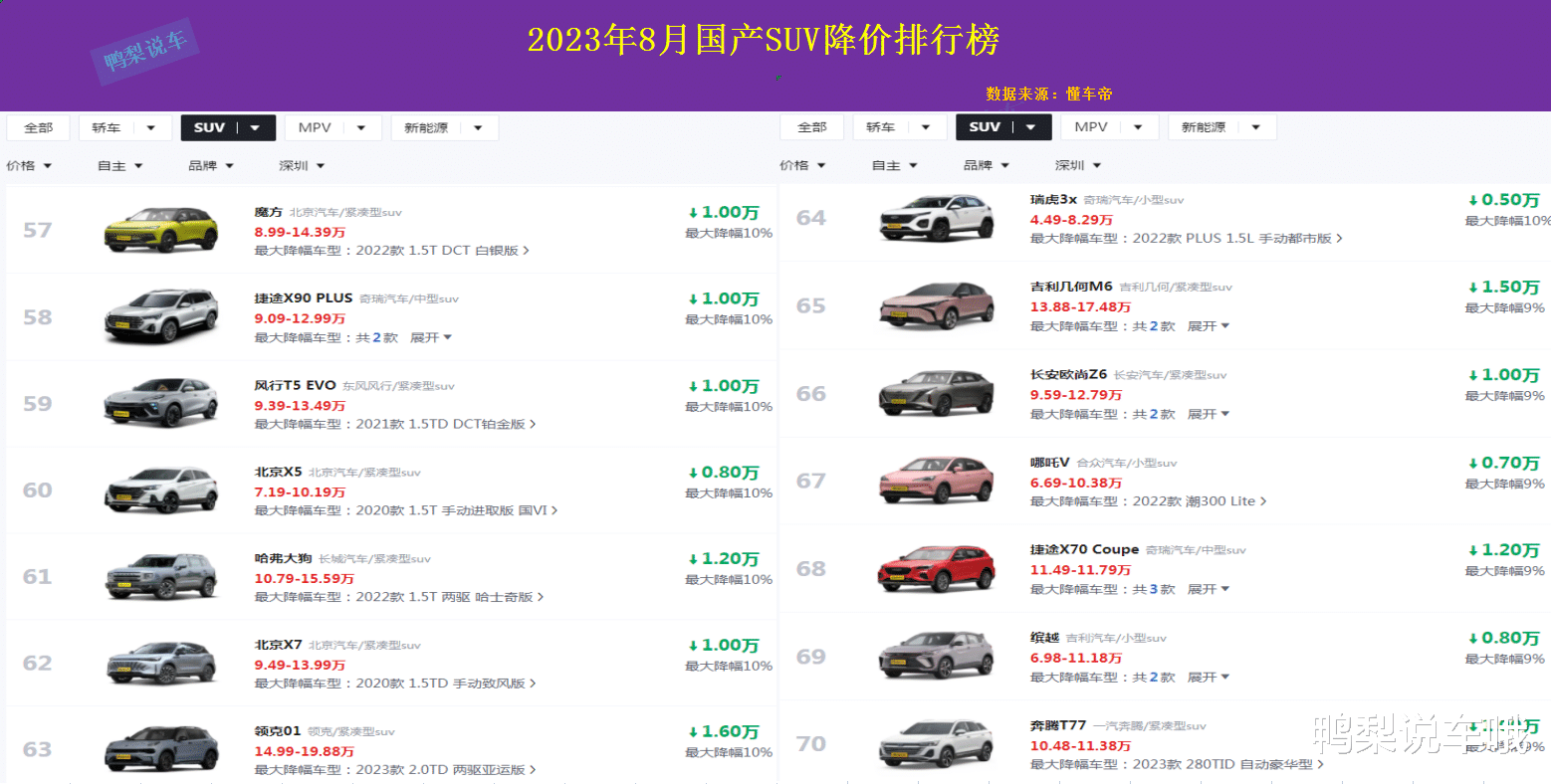The height and width of the screenshot is (784, 1551).
Task: Open the MPV dropdown arrow in the right list
Action: coord(1139,127)
